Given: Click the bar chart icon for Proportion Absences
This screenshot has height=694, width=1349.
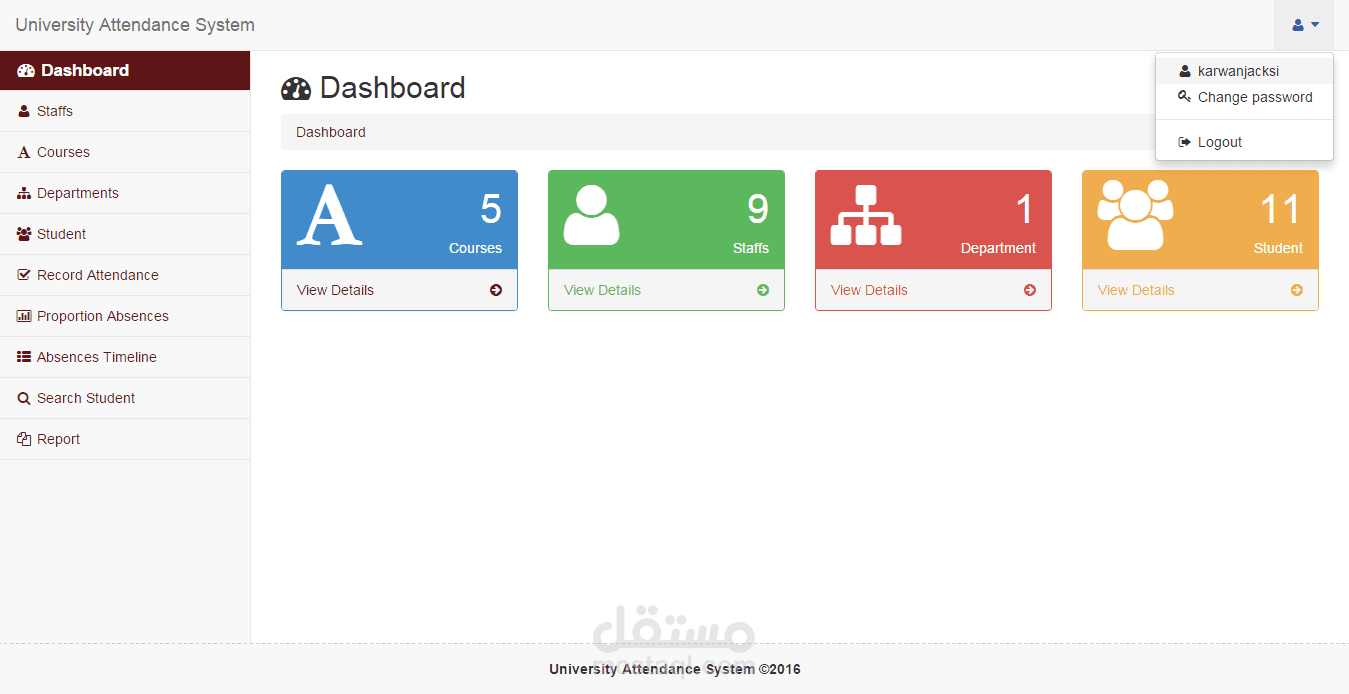Looking at the screenshot, I should pyautogui.click(x=24, y=316).
